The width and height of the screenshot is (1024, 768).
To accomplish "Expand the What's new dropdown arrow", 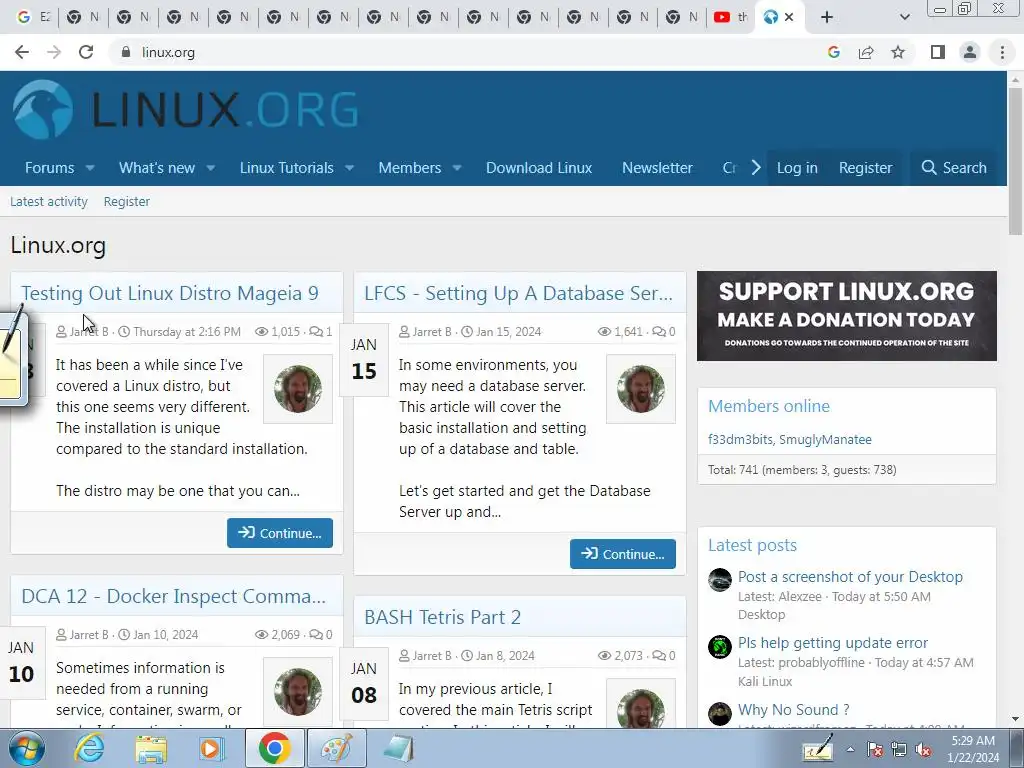I will tap(210, 168).
